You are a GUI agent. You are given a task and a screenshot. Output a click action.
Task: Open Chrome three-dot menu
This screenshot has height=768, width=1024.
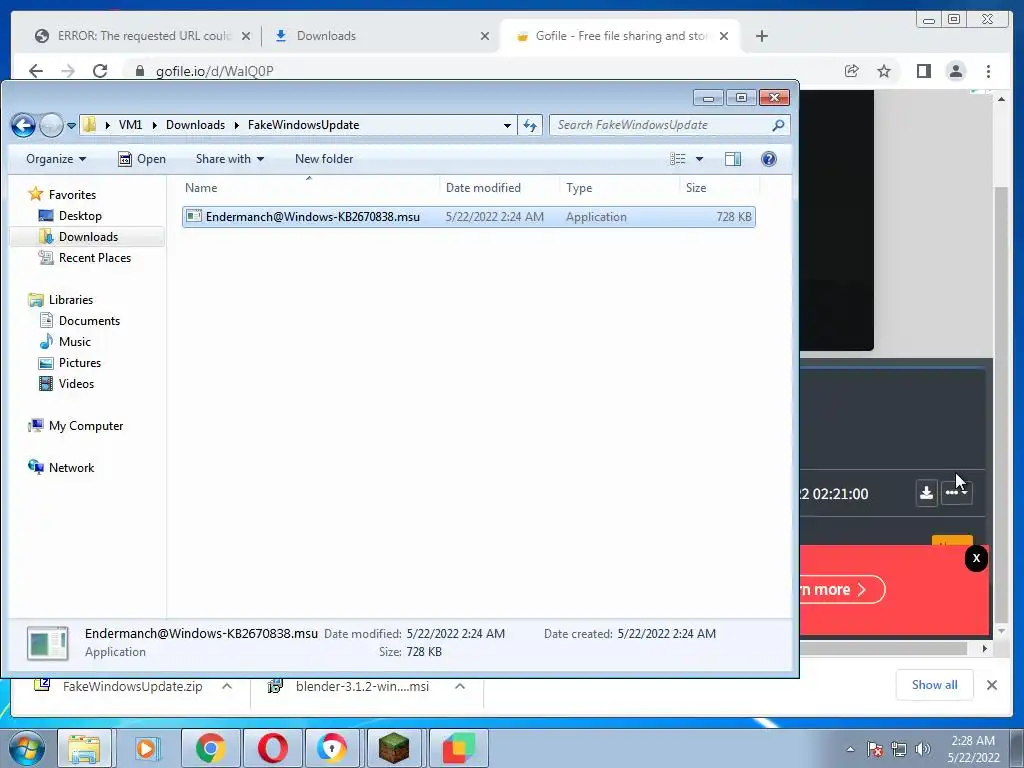988,71
